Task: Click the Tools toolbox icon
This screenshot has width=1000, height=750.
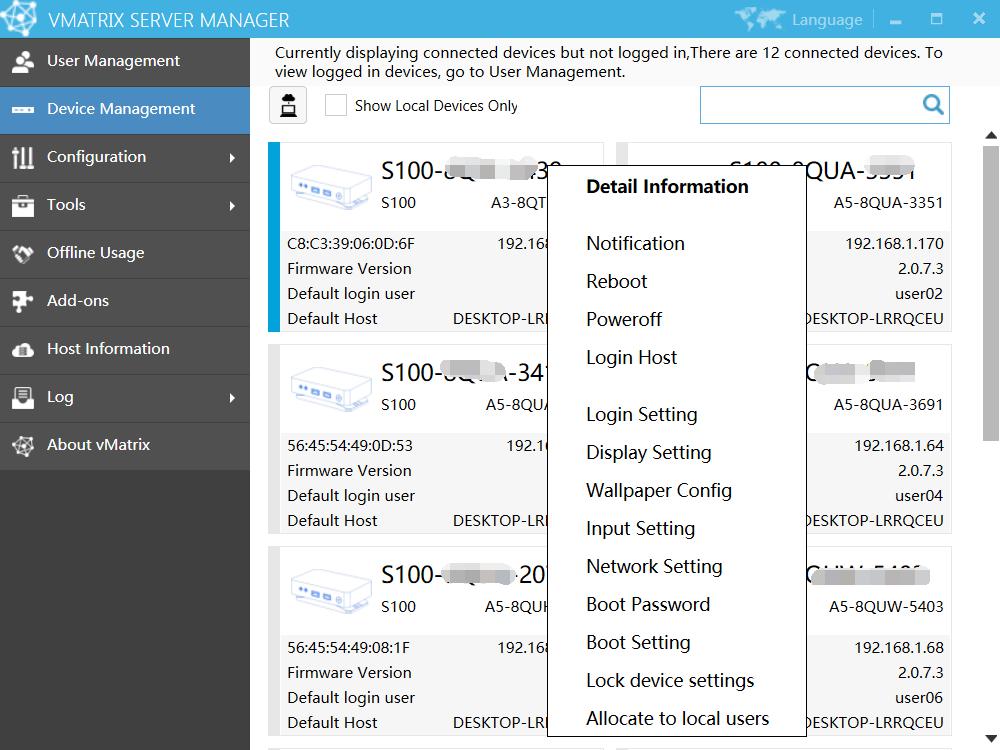Action: (23, 205)
